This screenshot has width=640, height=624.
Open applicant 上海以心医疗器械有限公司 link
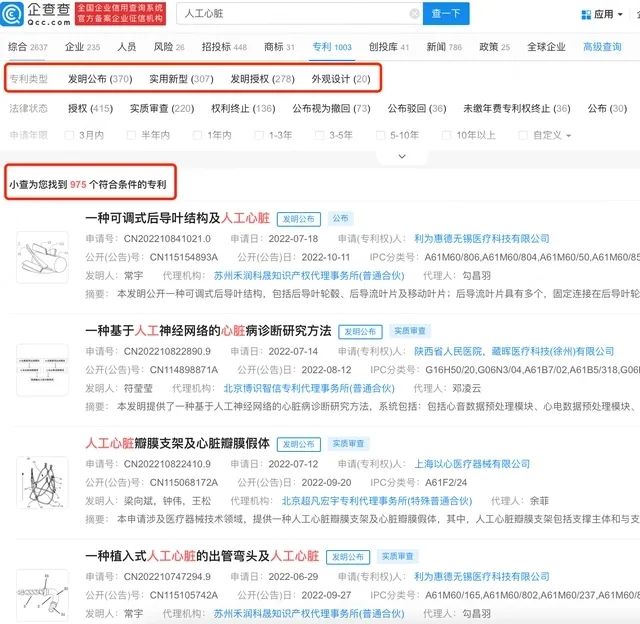tap(472, 464)
